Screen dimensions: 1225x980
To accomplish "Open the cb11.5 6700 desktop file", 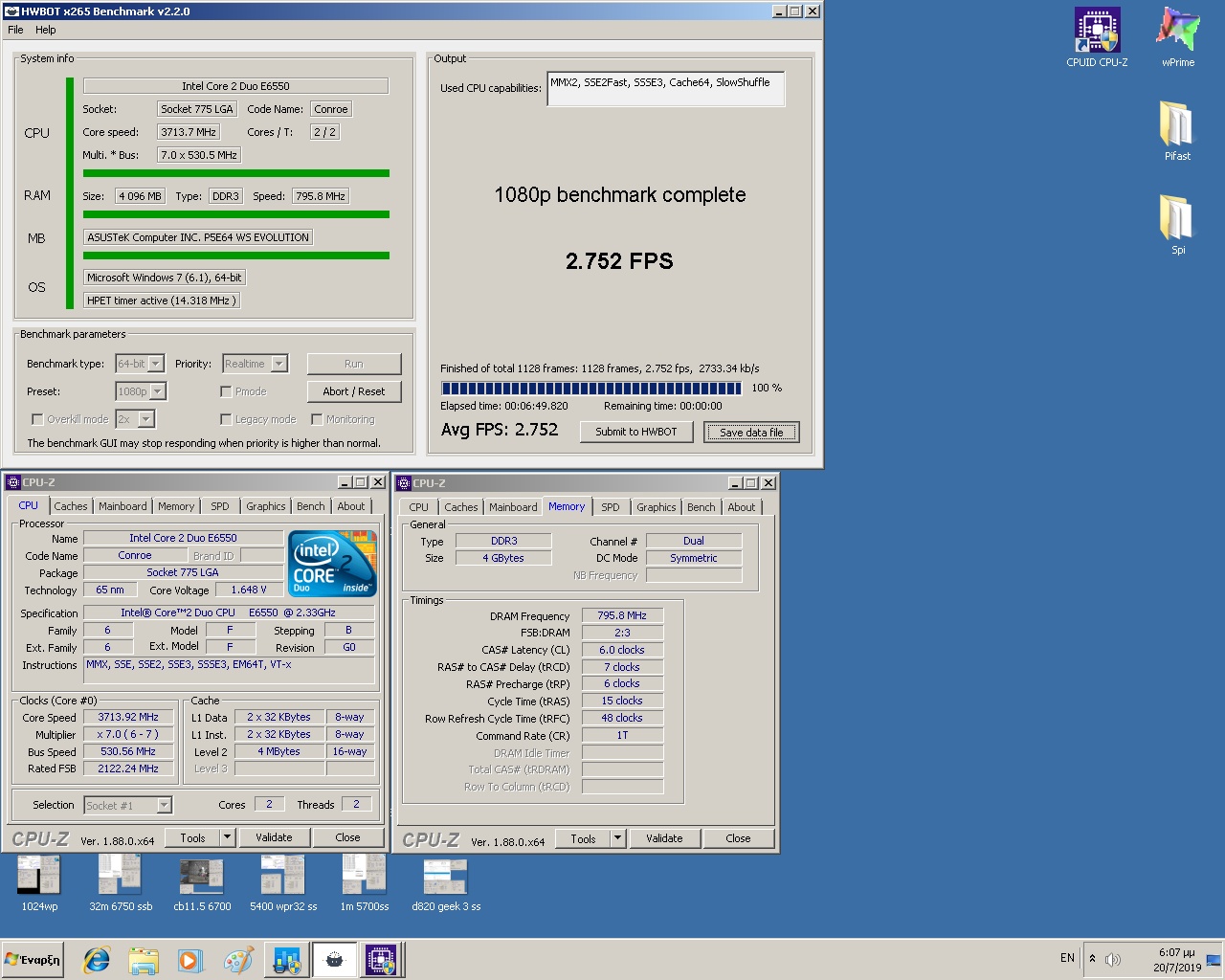I will point(202,882).
